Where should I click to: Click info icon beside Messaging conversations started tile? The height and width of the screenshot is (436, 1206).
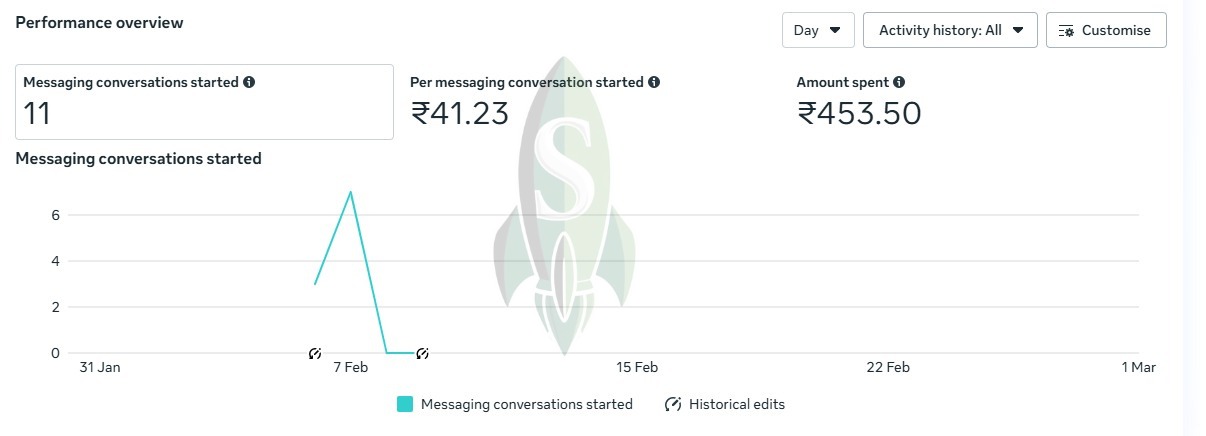point(249,83)
